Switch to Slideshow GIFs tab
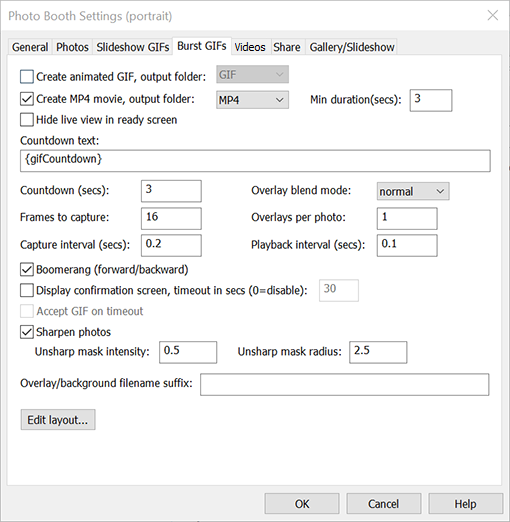This screenshot has height=522, width=510. 133,47
